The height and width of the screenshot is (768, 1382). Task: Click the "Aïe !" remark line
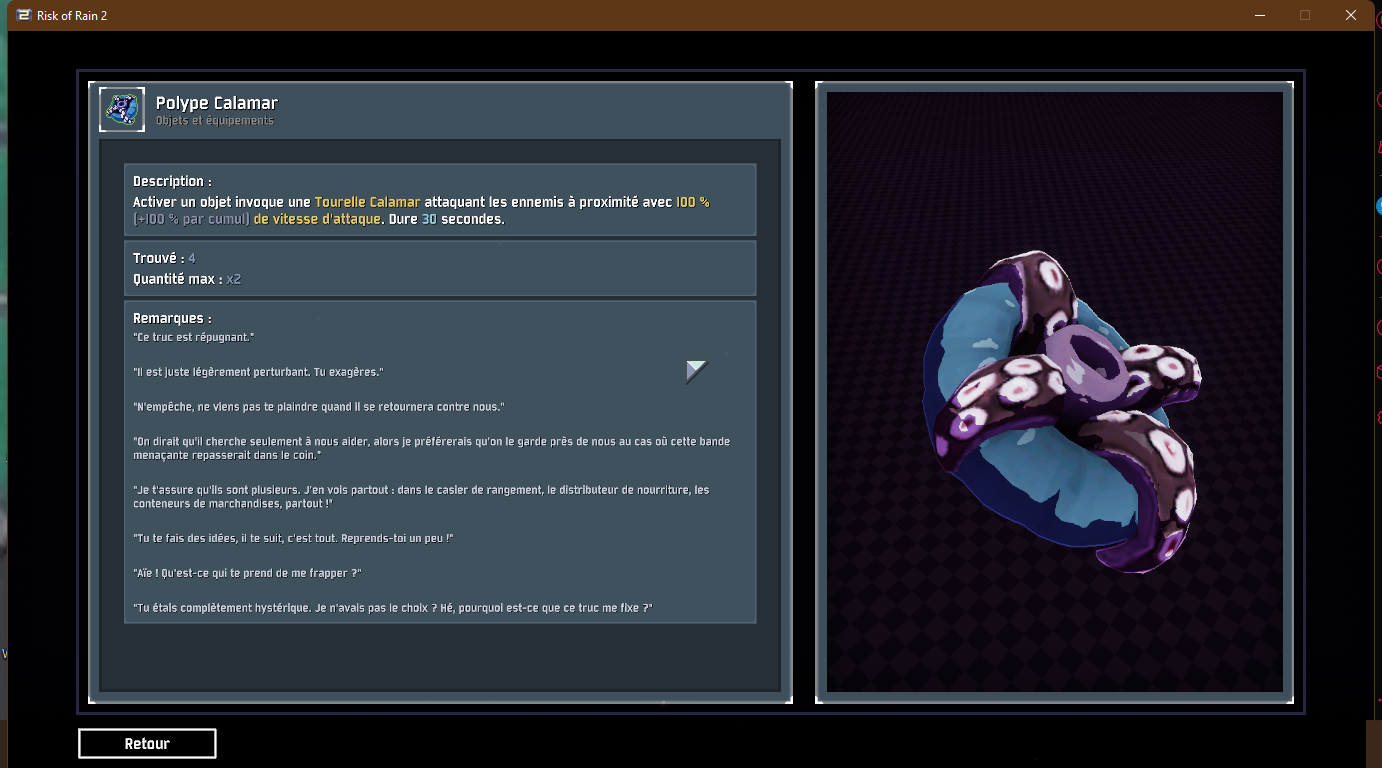click(x=246, y=573)
